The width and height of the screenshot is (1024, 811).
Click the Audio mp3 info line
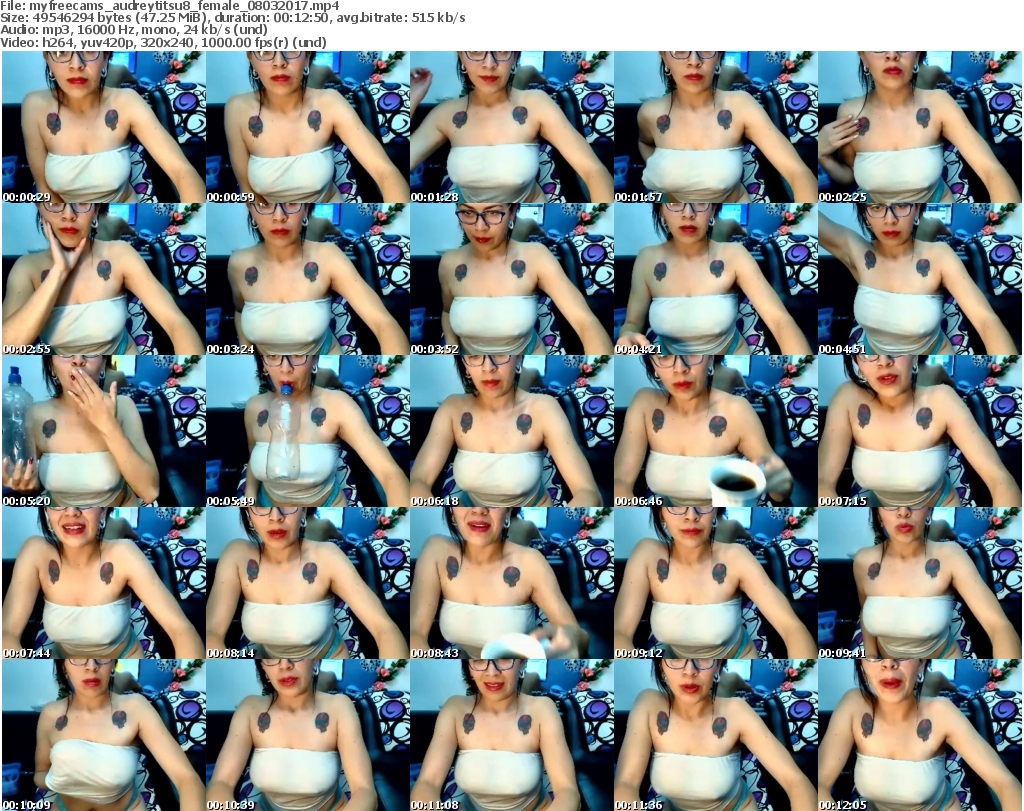coord(134,30)
